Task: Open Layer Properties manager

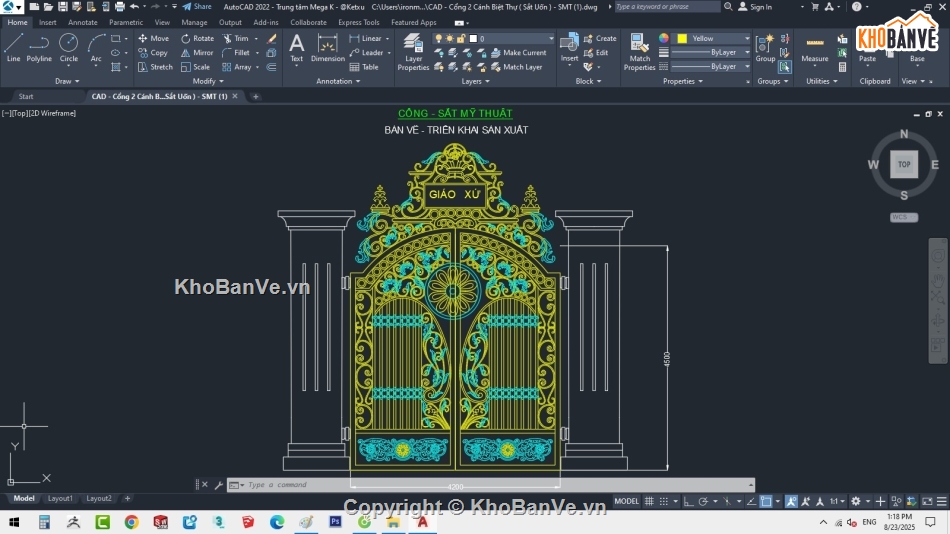Action: point(413,52)
